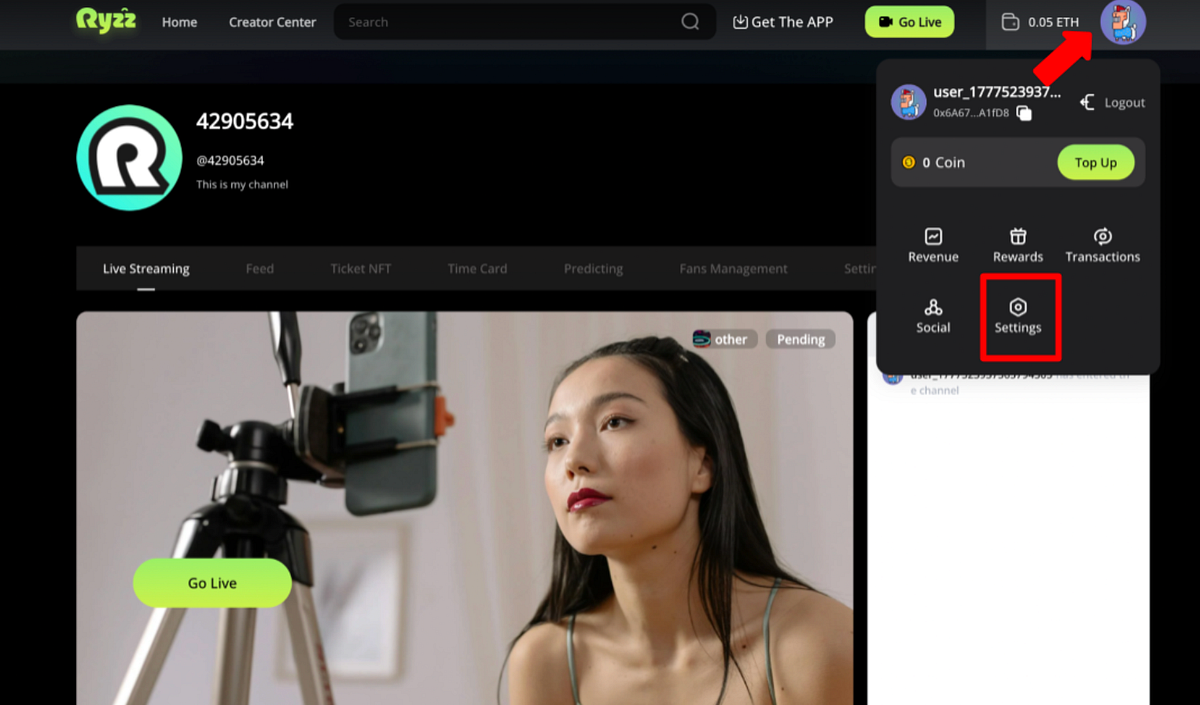Click the Get The APP download icon
The width and height of the screenshot is (1200, 705).
coord(740,21)
